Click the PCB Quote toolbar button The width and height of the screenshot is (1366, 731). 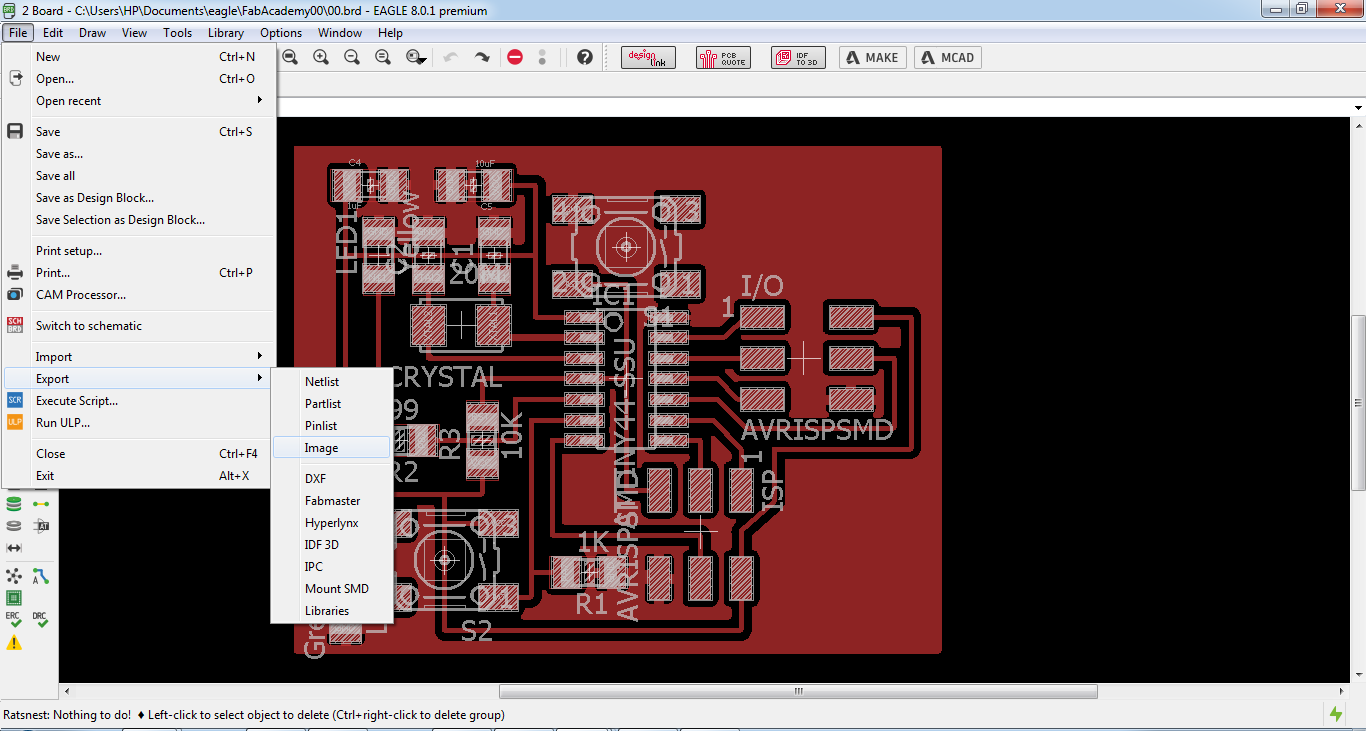723,57
